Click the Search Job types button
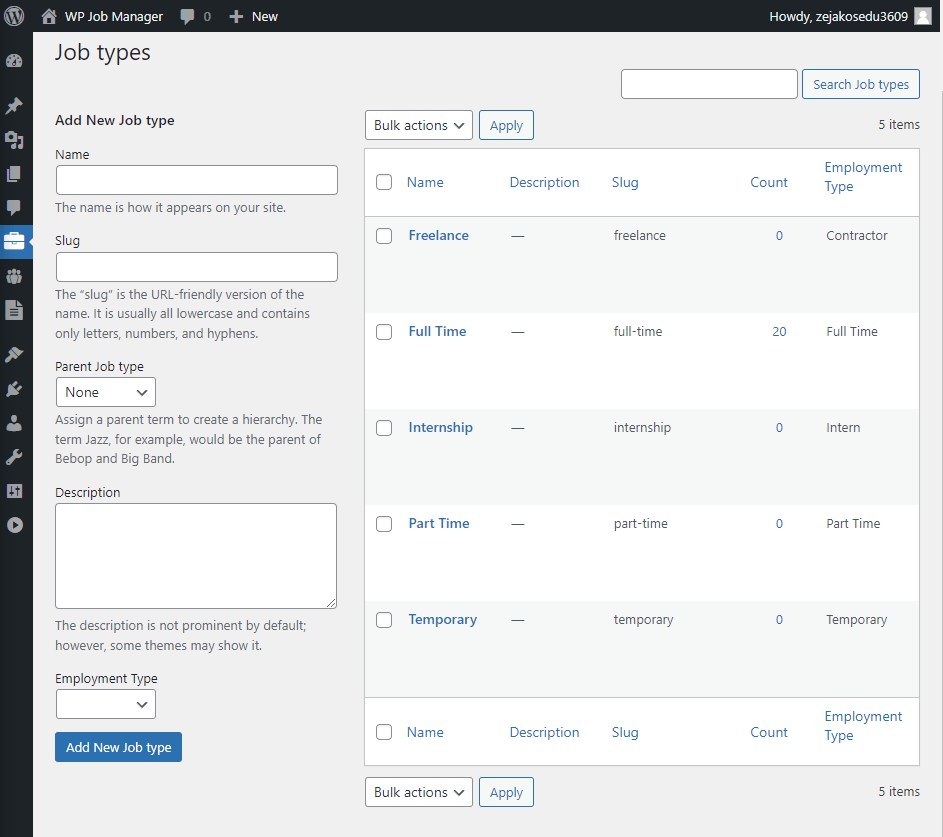Screen dimensions: 943x837 click(861, 84)
